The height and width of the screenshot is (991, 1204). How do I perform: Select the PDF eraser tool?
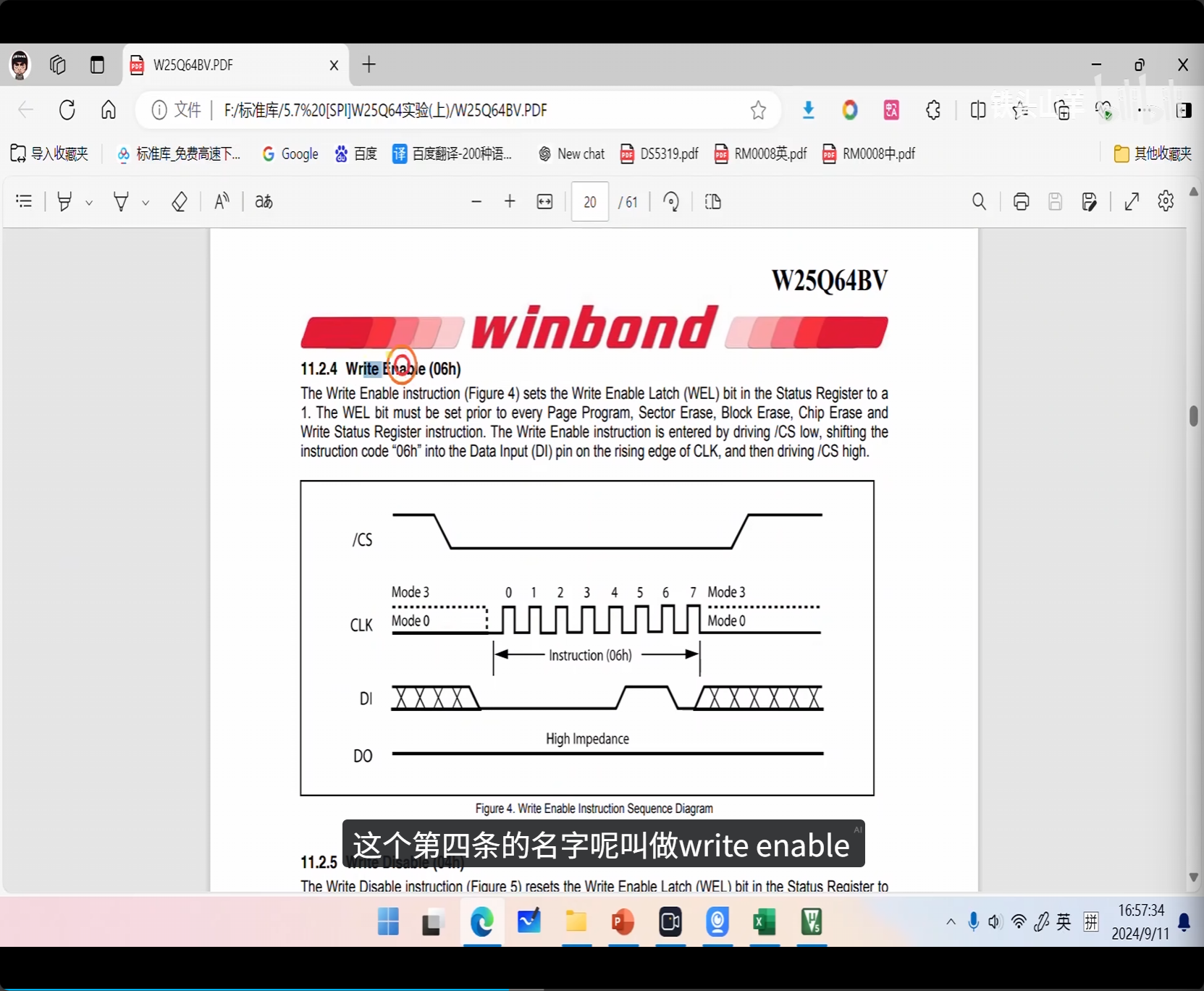[179, 201]
